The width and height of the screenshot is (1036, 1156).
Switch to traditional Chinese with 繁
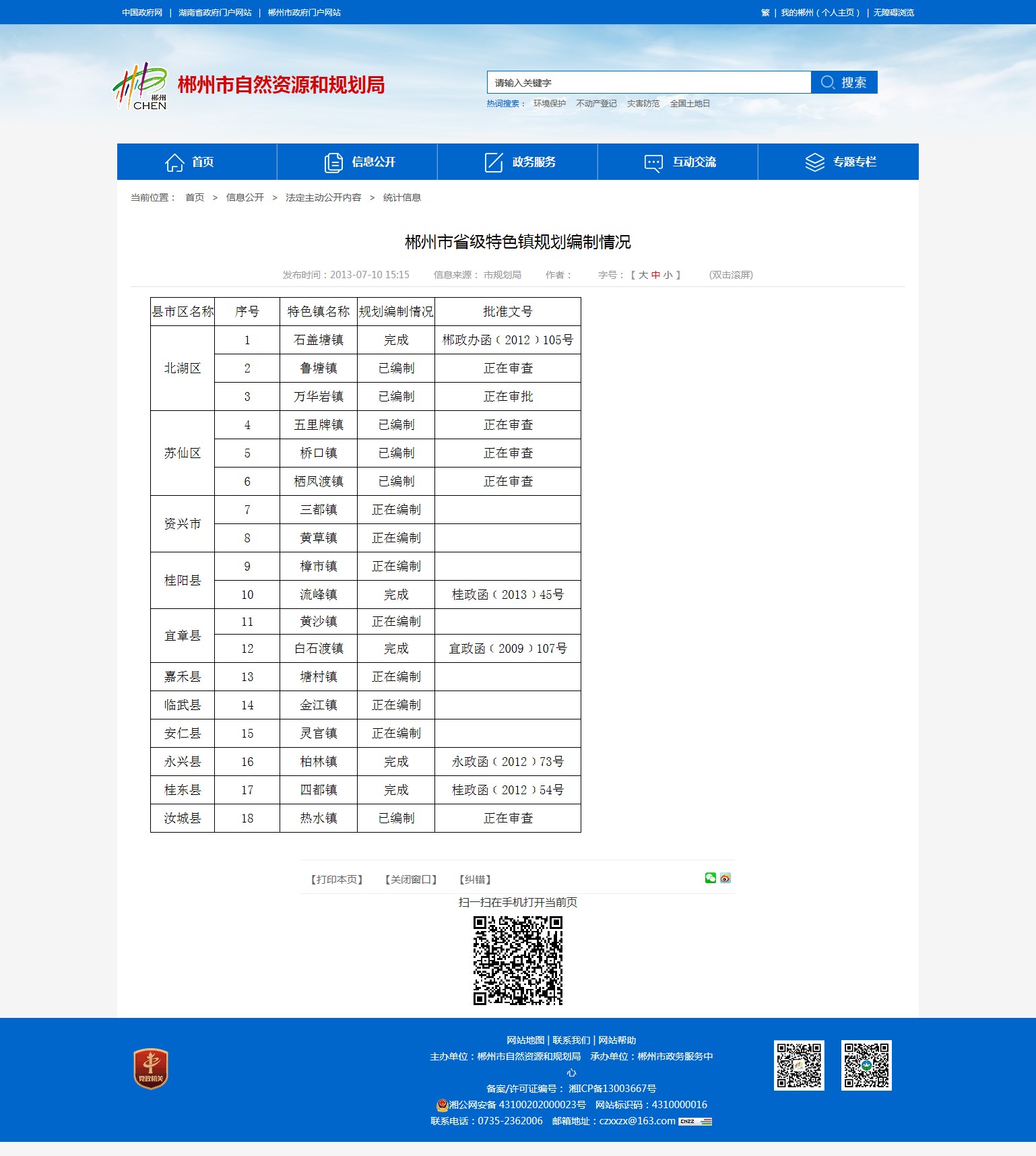click(x=765, y=13)
